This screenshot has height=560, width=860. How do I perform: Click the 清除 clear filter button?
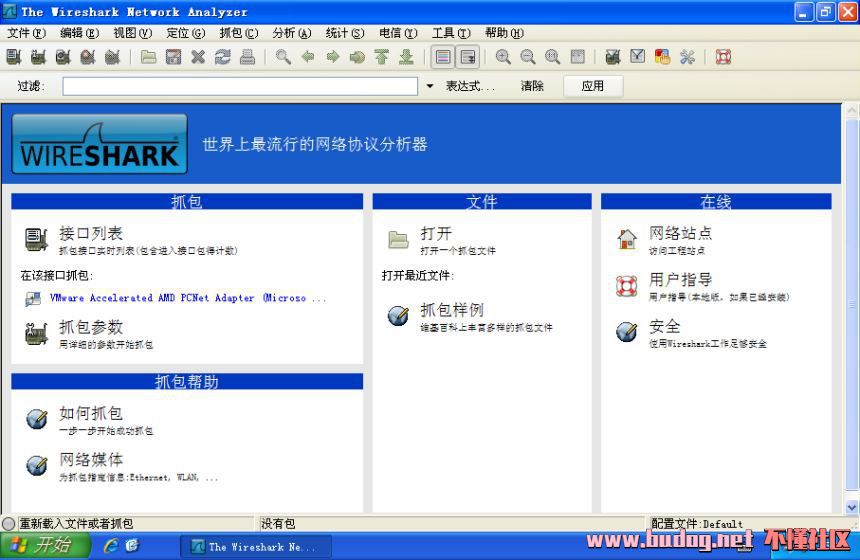coord(532,86)
